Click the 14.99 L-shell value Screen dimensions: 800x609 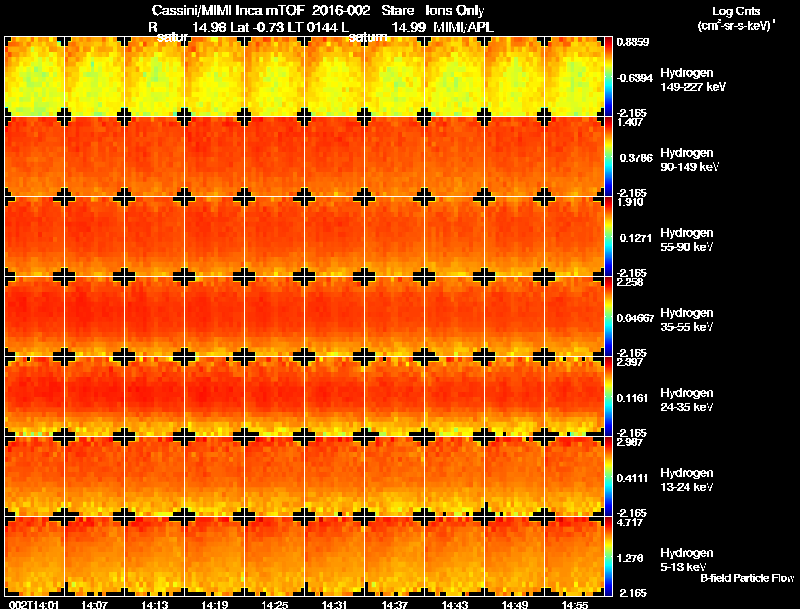408,28
